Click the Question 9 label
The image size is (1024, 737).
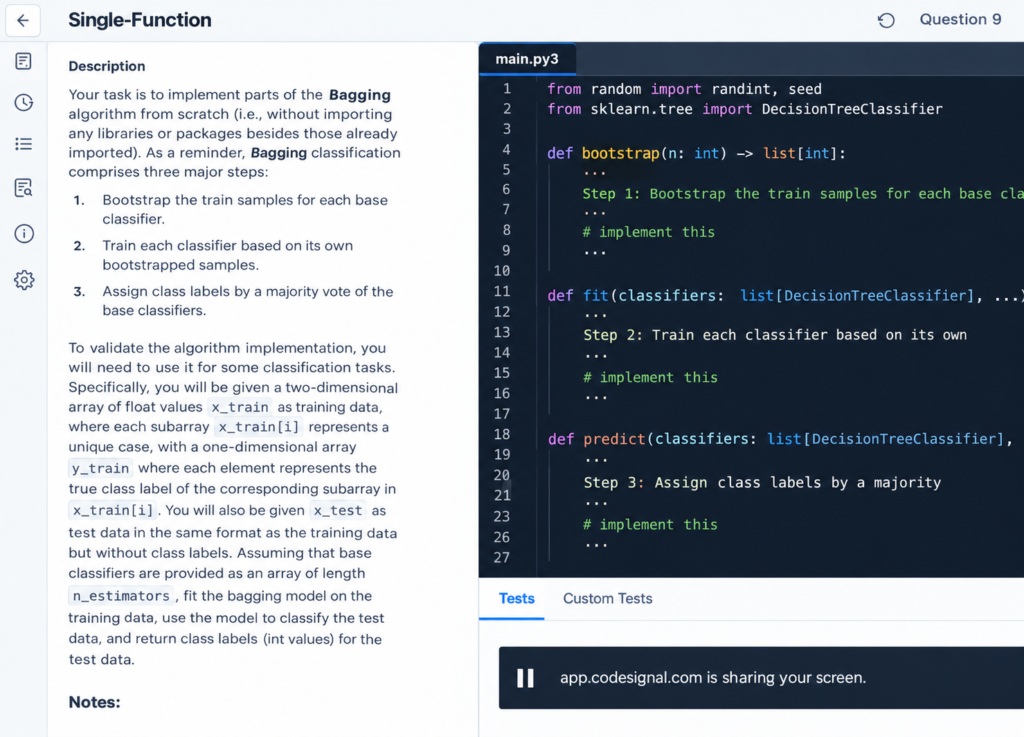click(960, 20)
